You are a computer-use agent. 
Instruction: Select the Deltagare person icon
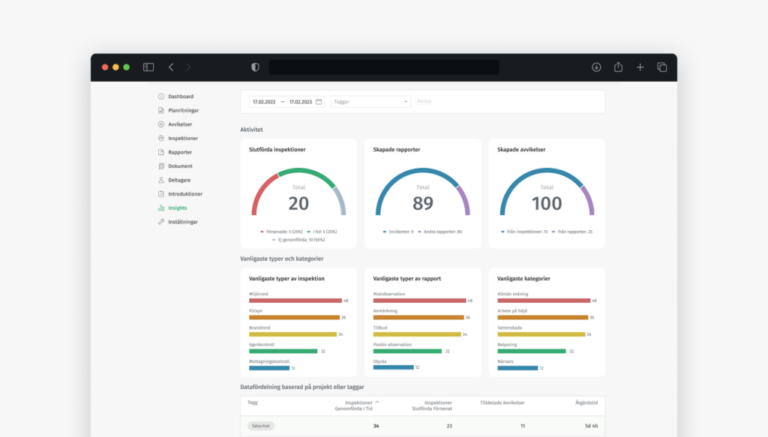pos(161,180)
